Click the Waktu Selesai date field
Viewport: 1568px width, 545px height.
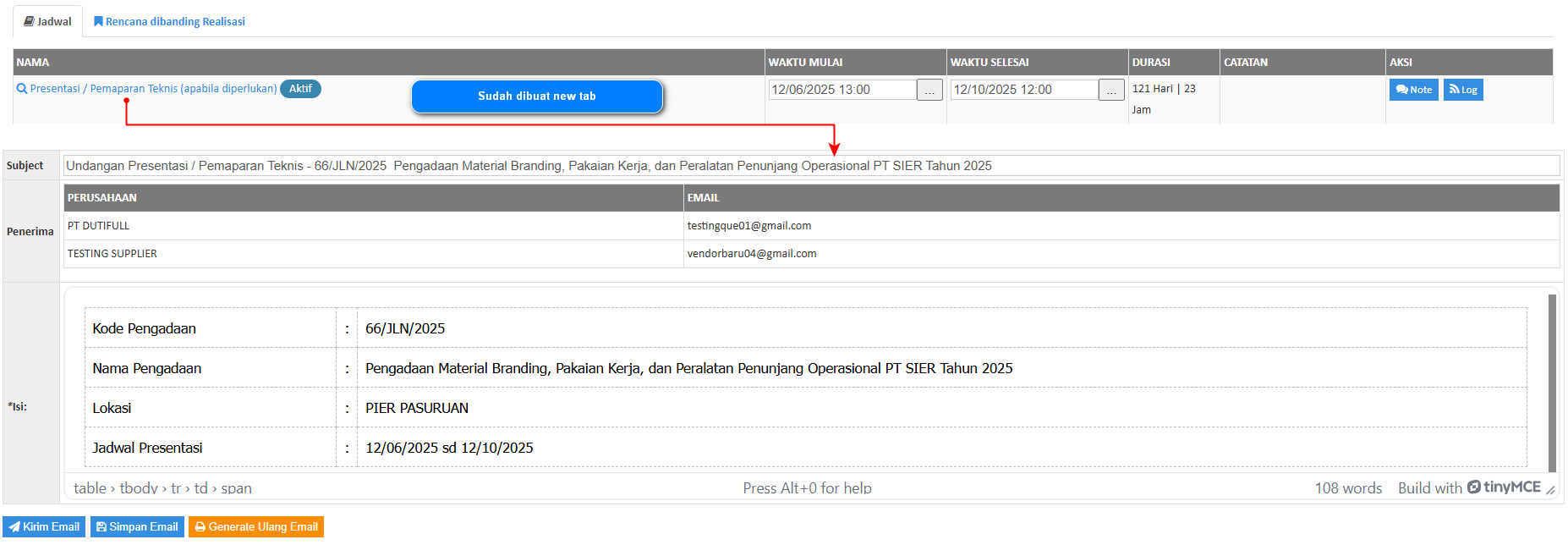click(x=1024, y=90)
